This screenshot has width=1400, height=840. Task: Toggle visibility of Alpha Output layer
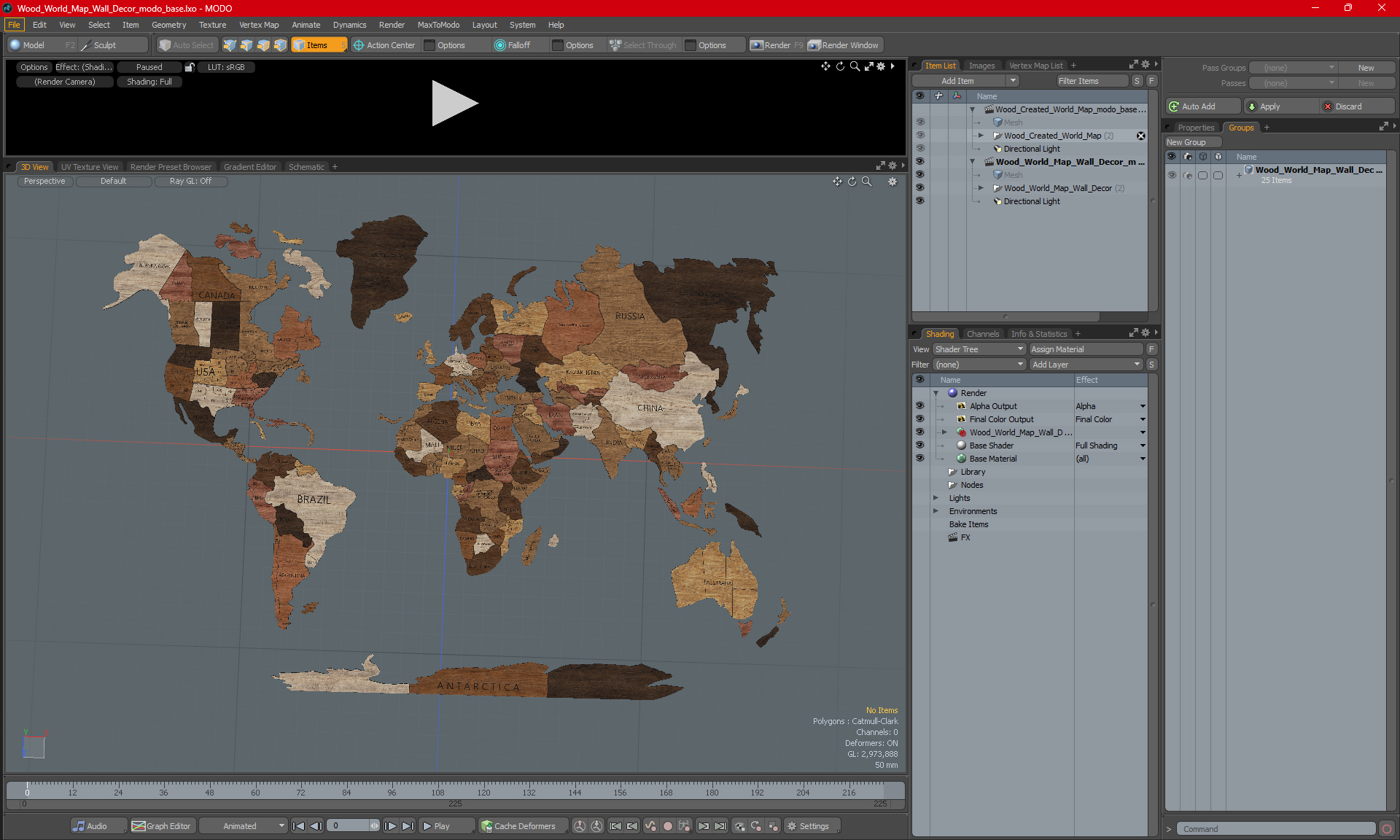tap(919, 406)
